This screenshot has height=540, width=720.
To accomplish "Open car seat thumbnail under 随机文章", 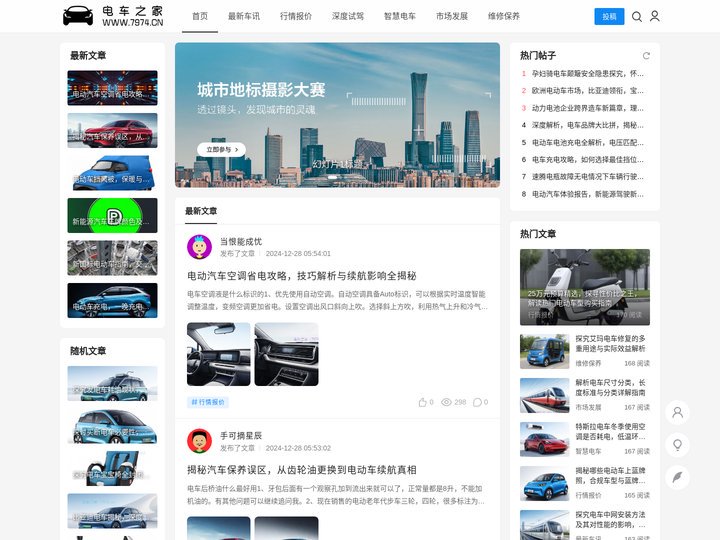I will point(112,468).
